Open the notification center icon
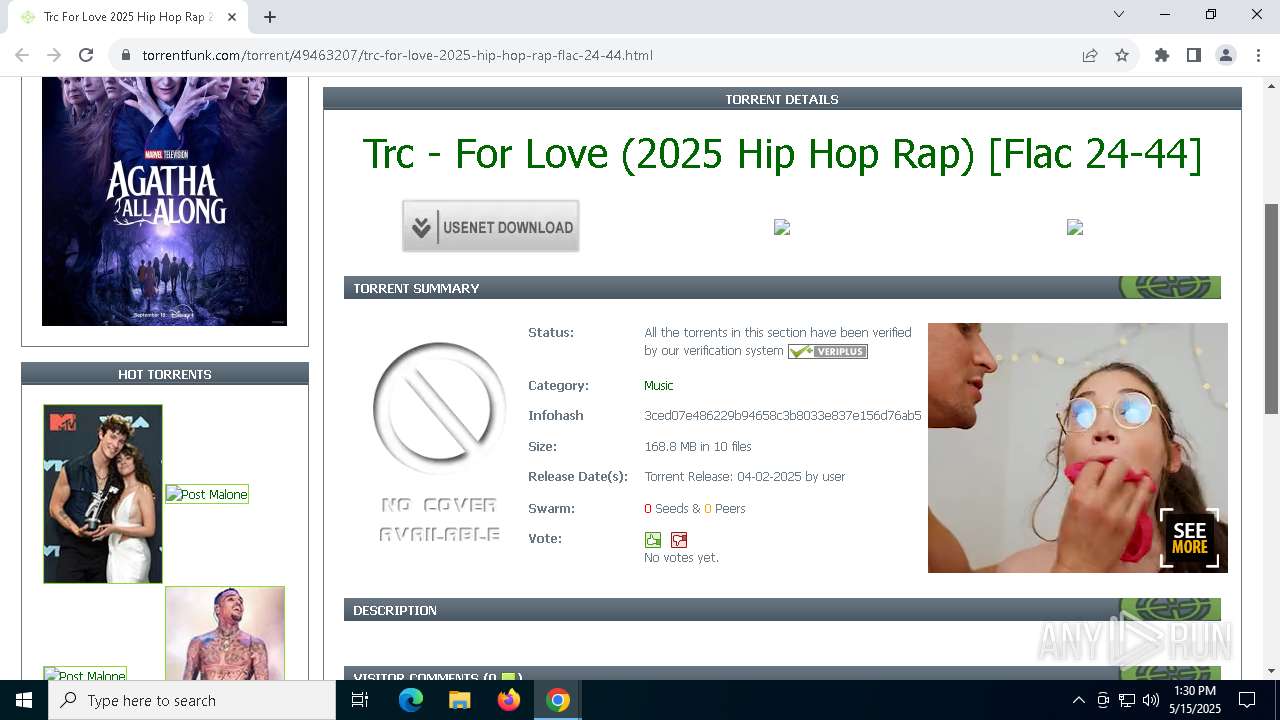Viewport: 1280px width, 720px height. pyautogui.click(x=1247, y=700)
